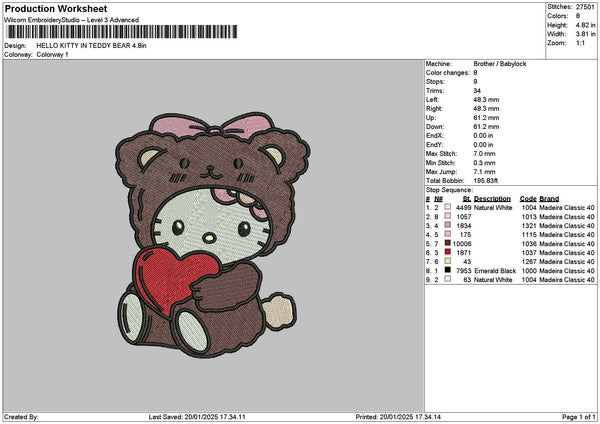Click the Wilcom EmbroideryStudio Level 3 Advanced text
The image size is (600, 424).
point(72,20)
